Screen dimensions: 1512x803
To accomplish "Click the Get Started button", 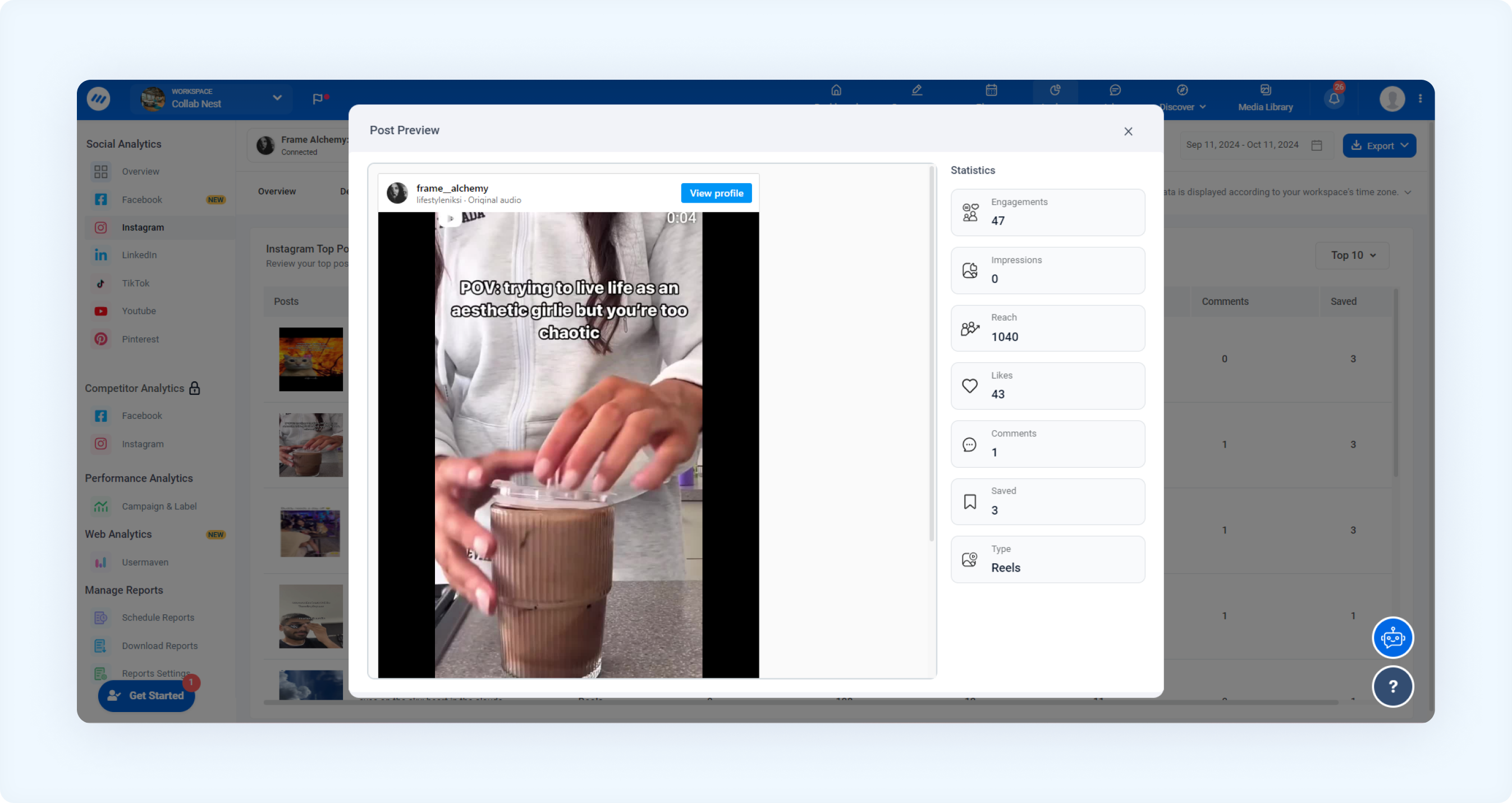I will [146, 696].
